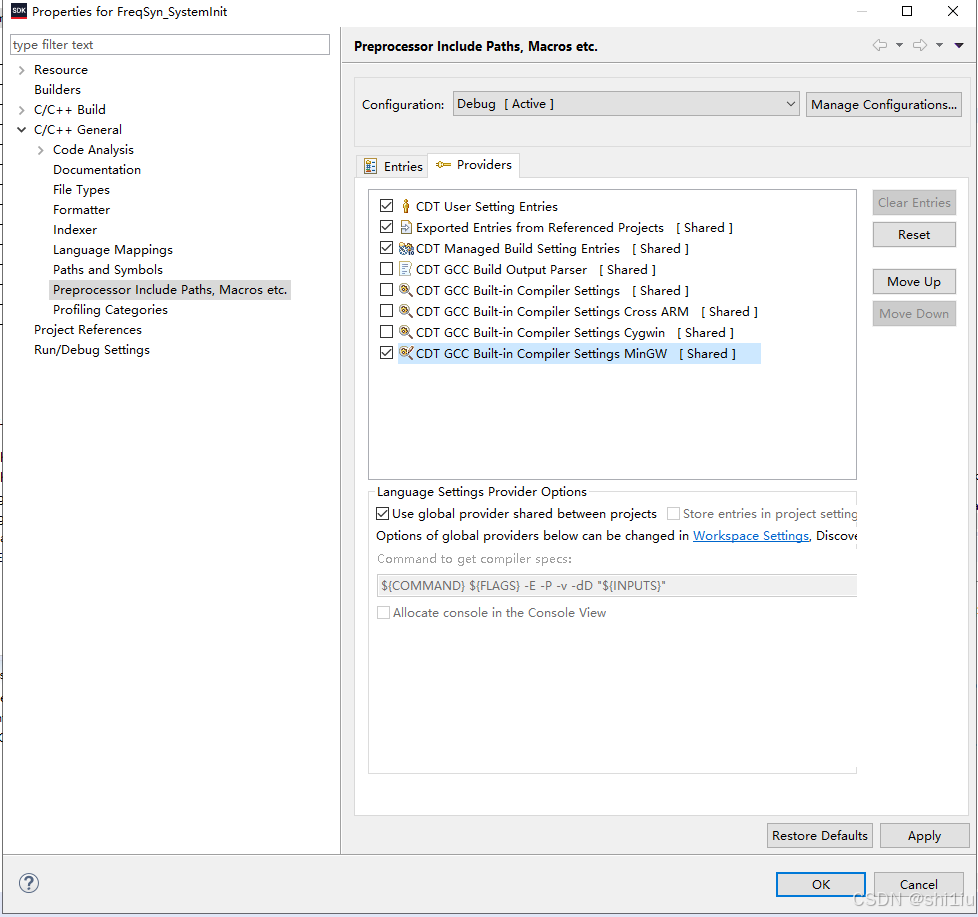
Task: Enable the CDT GCC Build Output Parser checkbox
Action: [x=386, y=269]
